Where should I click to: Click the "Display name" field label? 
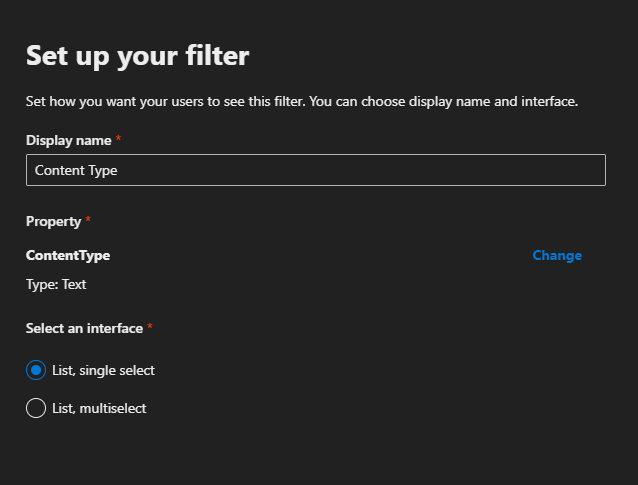coord(68,140)
